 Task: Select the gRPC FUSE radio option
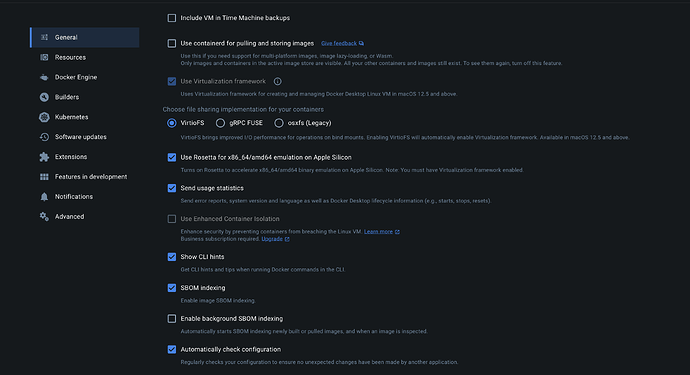pyautogui.click(x=220, y=123)
